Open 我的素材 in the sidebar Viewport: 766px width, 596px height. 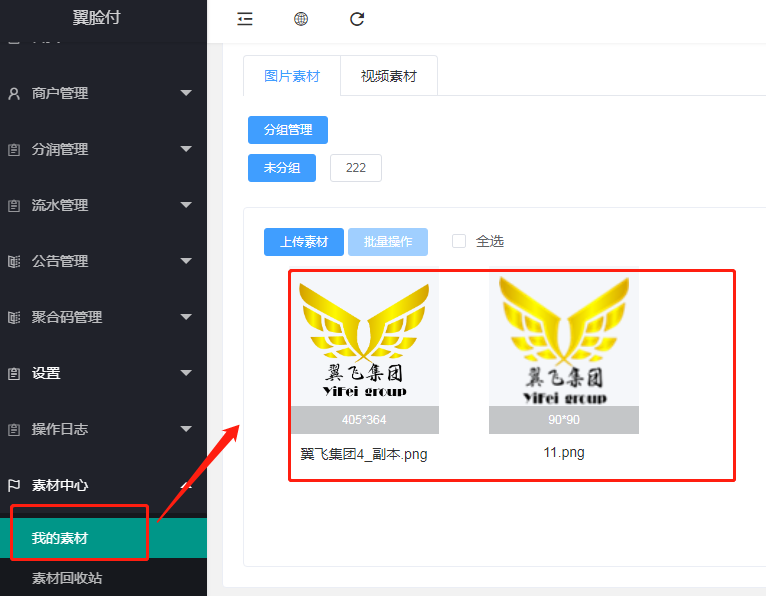[104, 538]
